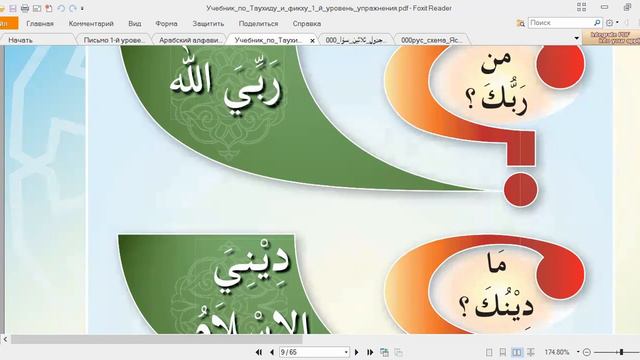The image size is (640, 360).
Task: Select continuous page view mode
Action: click(503, 352)
